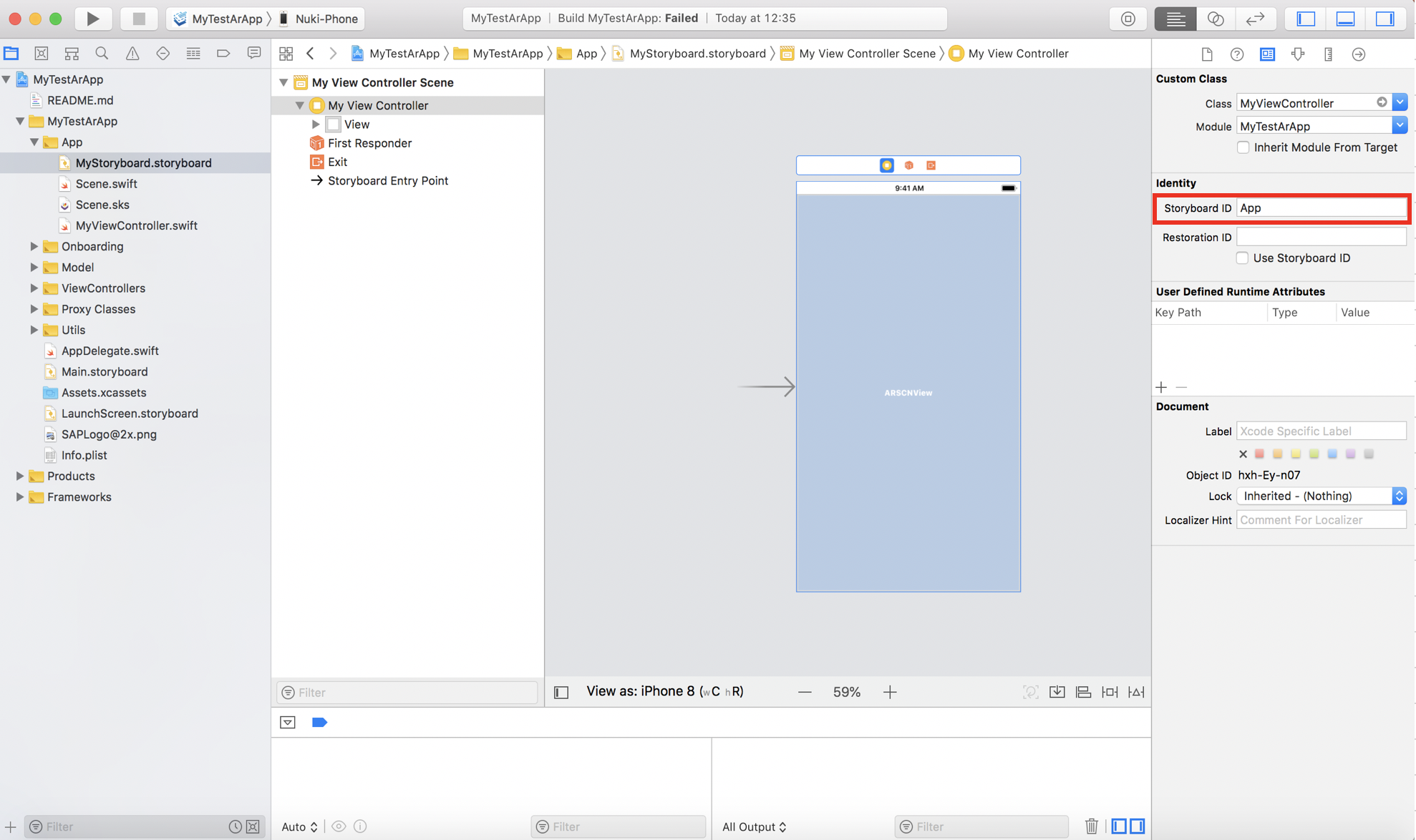1416x840 pixels.
Task: Open the Connections inspector arrow icon
Action: (x=1358, y=54)
